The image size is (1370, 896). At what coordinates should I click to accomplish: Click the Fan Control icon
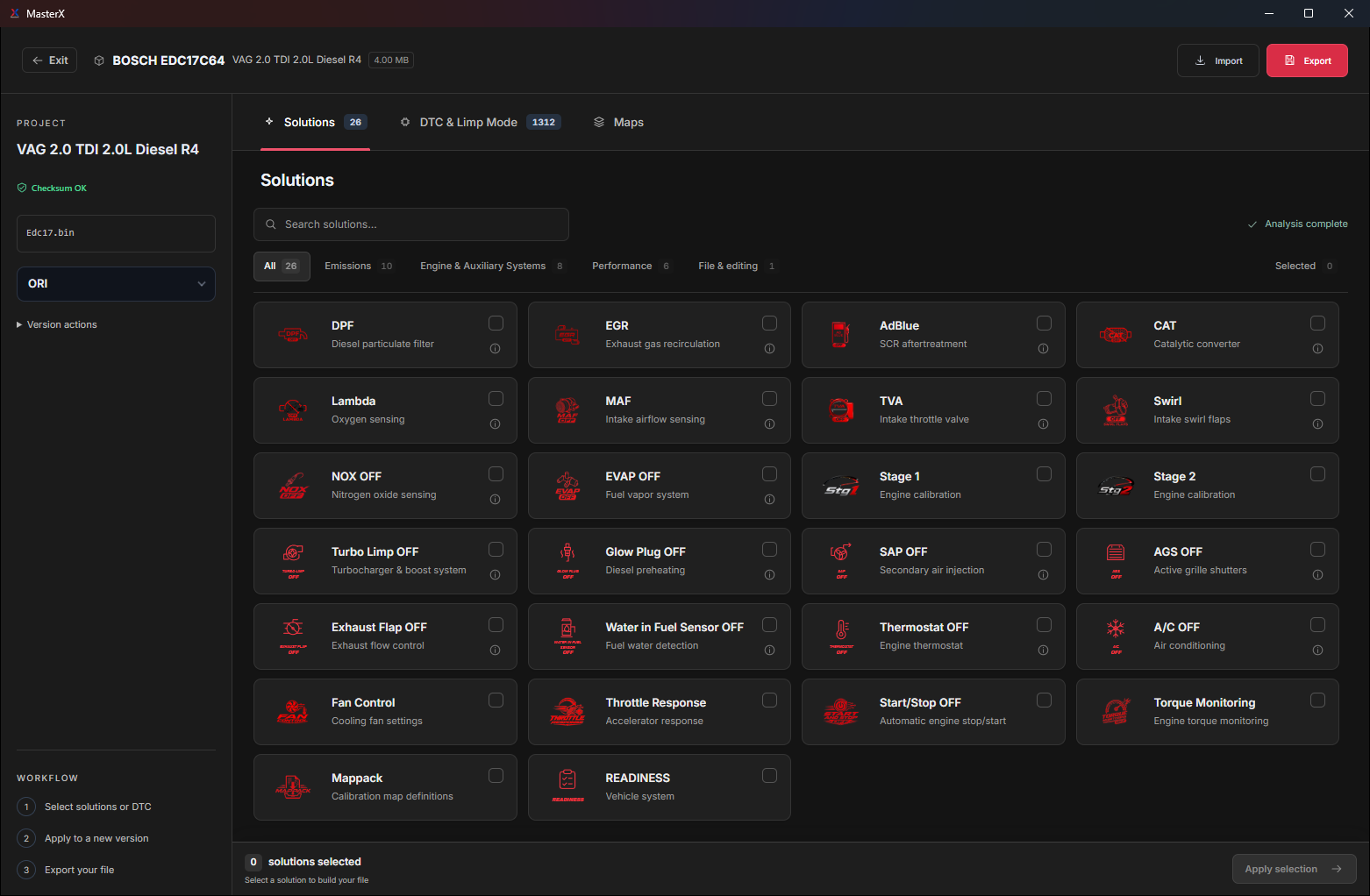pos(293,712)
